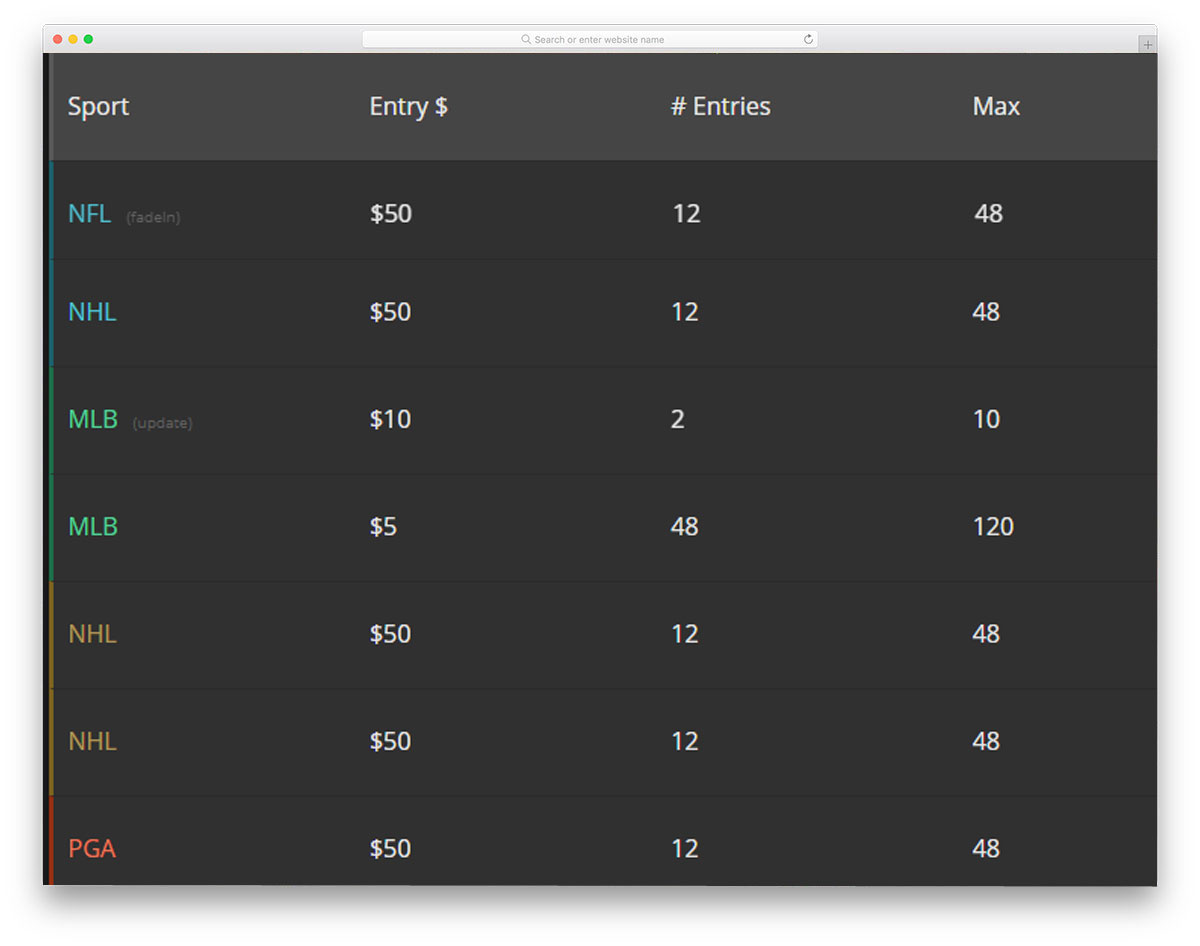
Task: Click the entries value 2 in MLB row
Action: (x=677, y=419)
